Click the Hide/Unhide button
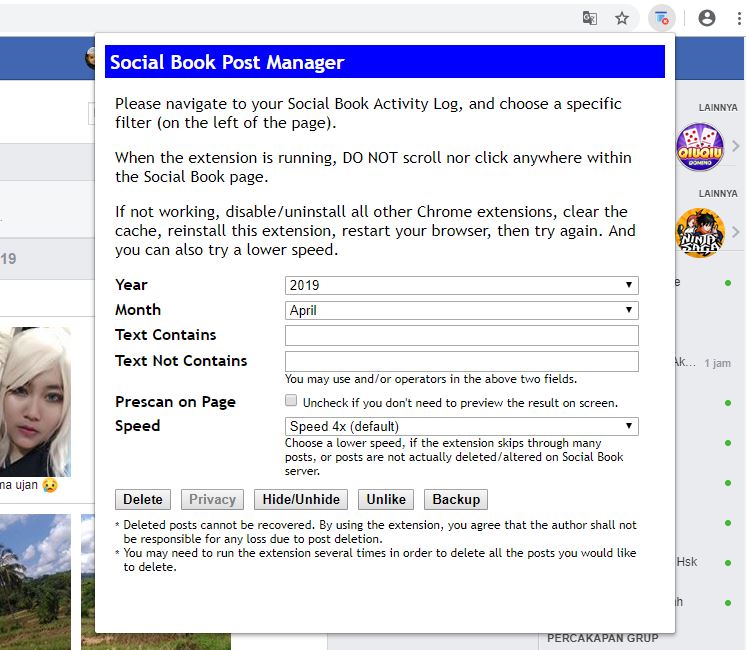 point(301,499)
